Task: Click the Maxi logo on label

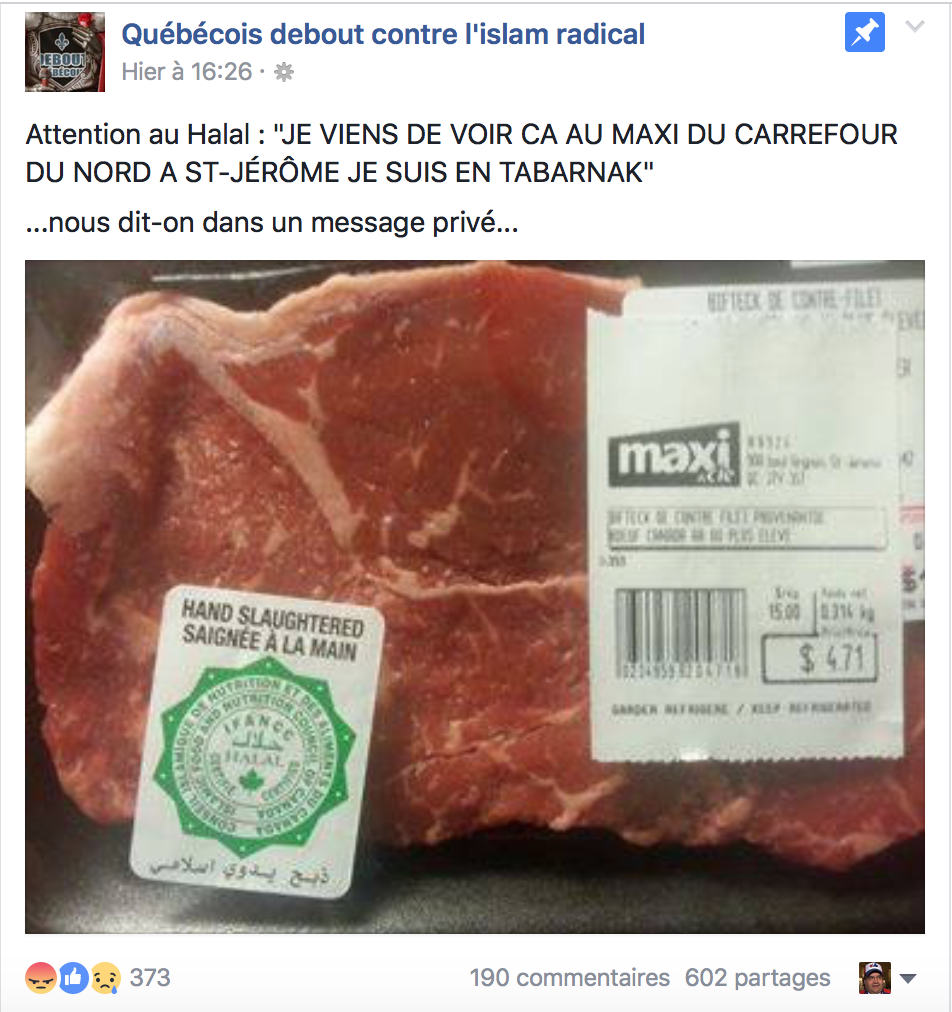Action: (674, 454)
